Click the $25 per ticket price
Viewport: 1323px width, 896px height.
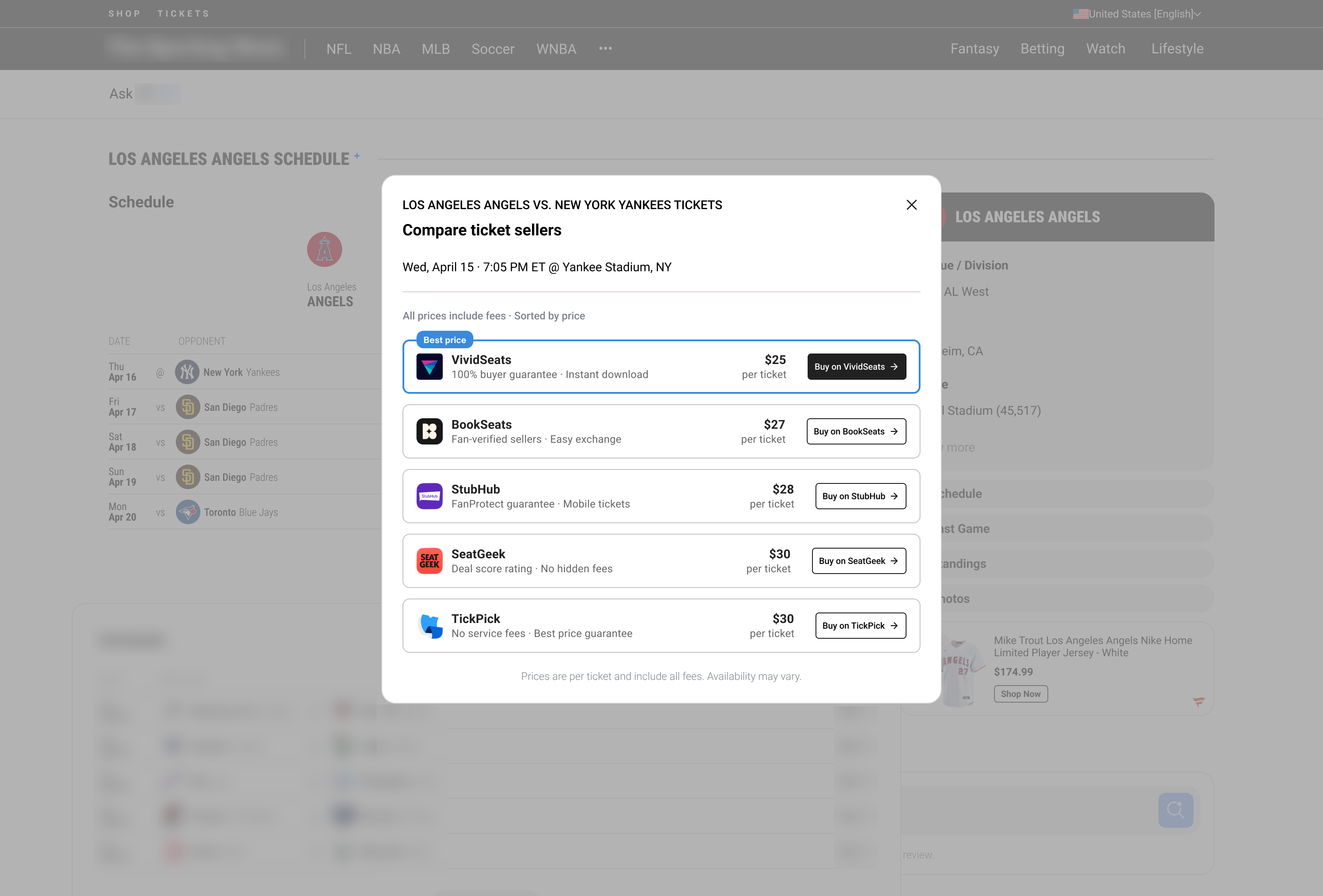pyautogui.click(x=764, y=367)
